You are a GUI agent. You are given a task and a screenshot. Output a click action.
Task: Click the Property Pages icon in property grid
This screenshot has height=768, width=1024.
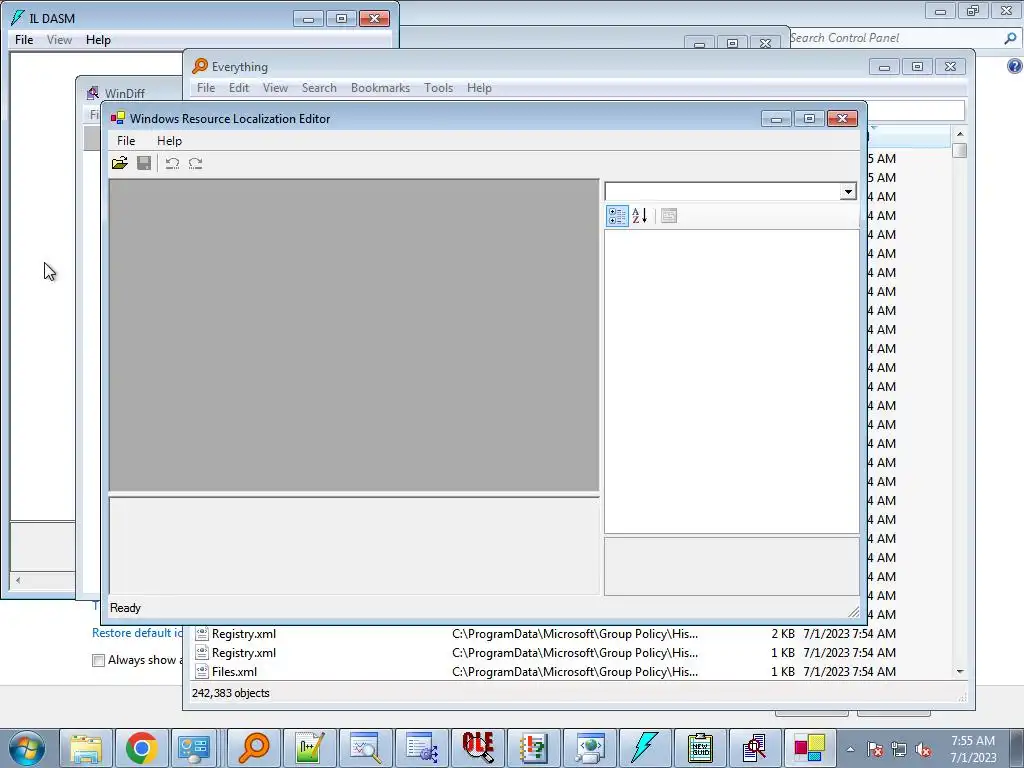coord(669,216)
